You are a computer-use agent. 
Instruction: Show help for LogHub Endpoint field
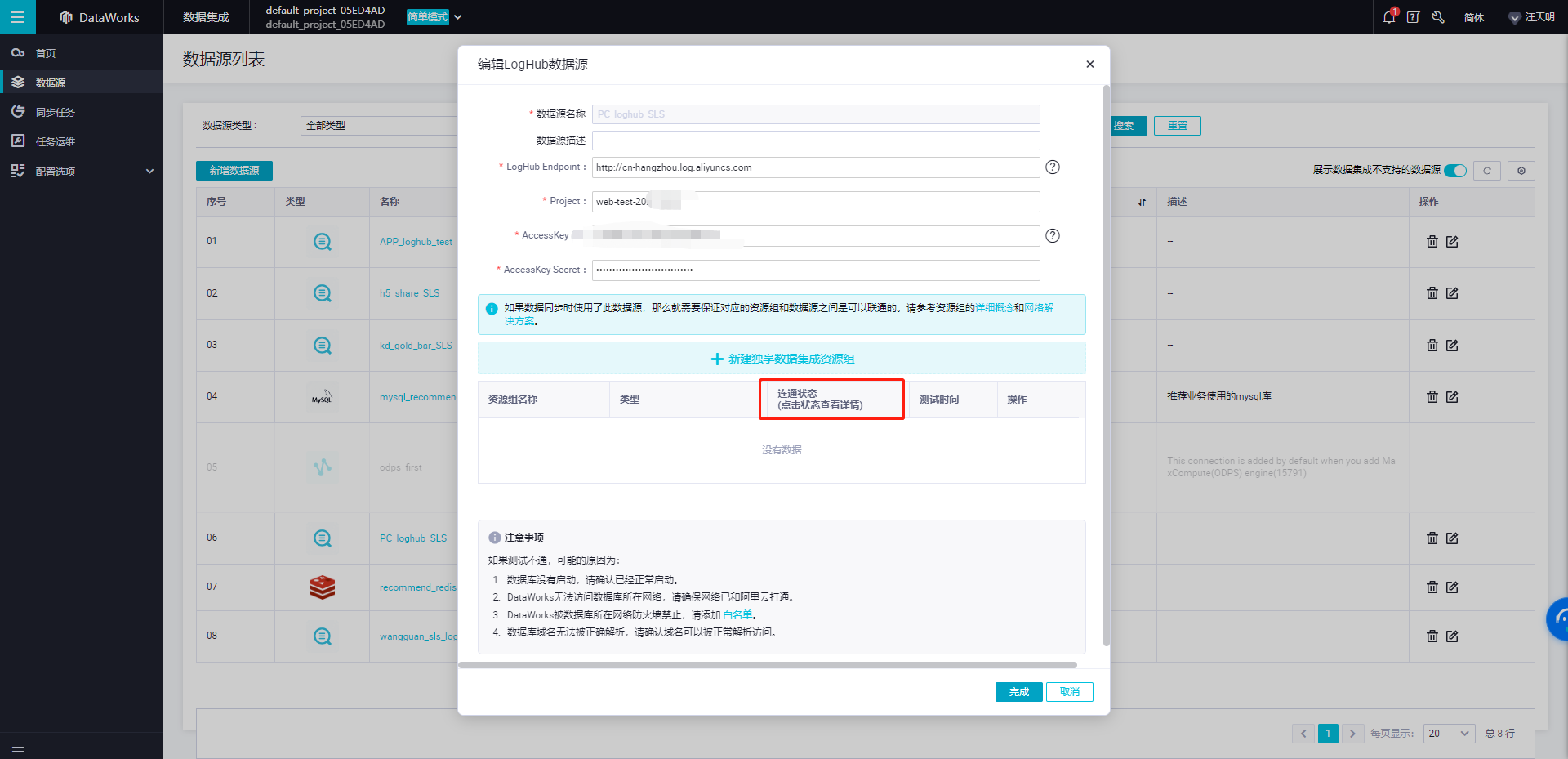click(1053, 167)
